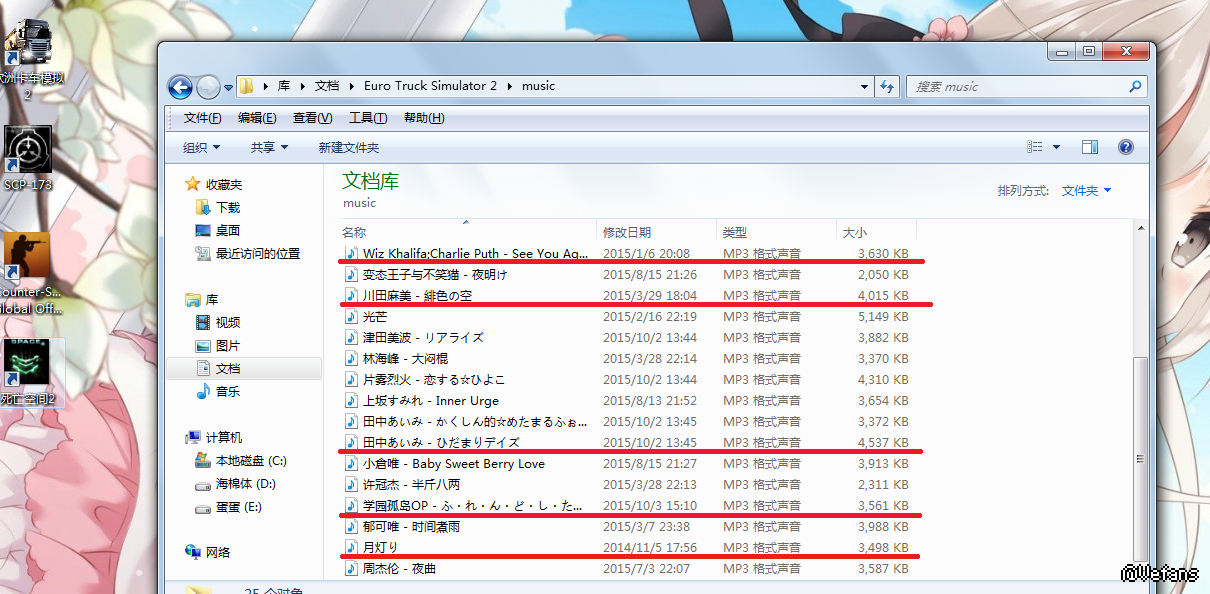Screen dimensions: 1210x594
Task: Toggle the preview pane icon
Action: point(1090,147)
